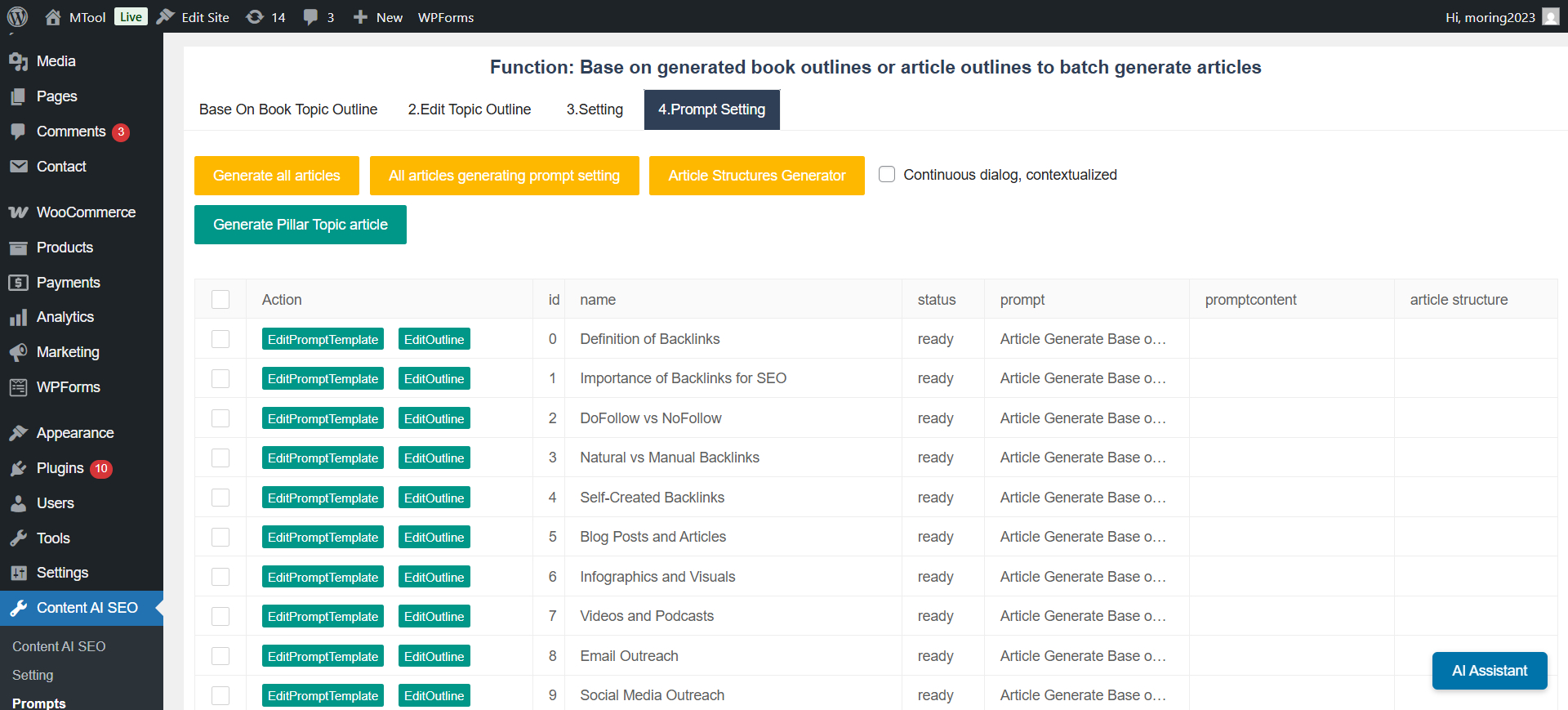Click the WooCommerce icon in sidebar

point(18,212)
